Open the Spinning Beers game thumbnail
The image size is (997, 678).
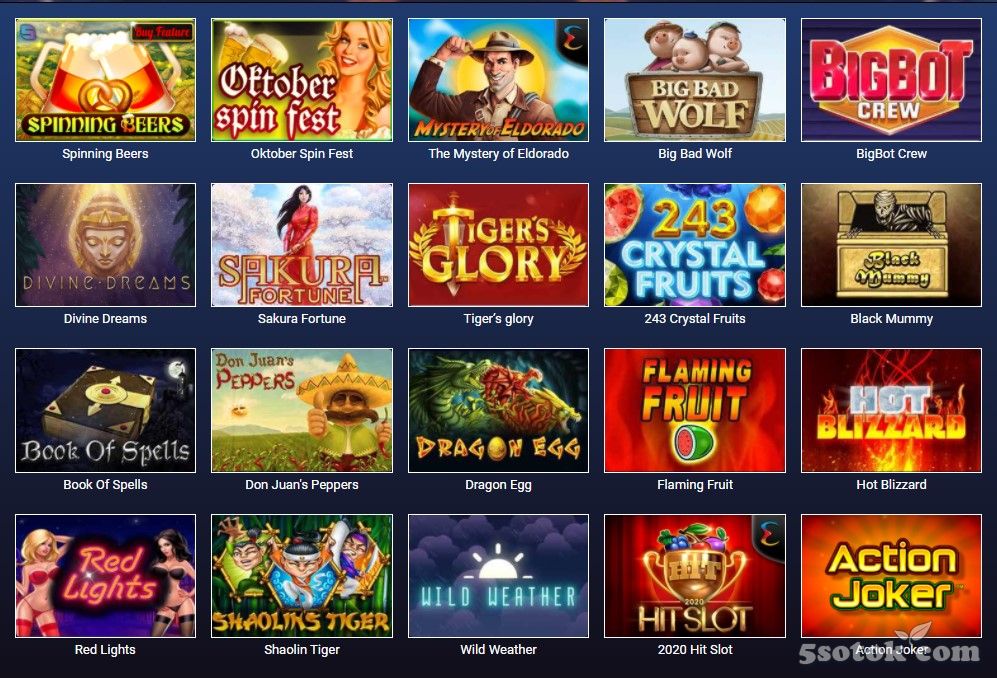click(105, 80)
